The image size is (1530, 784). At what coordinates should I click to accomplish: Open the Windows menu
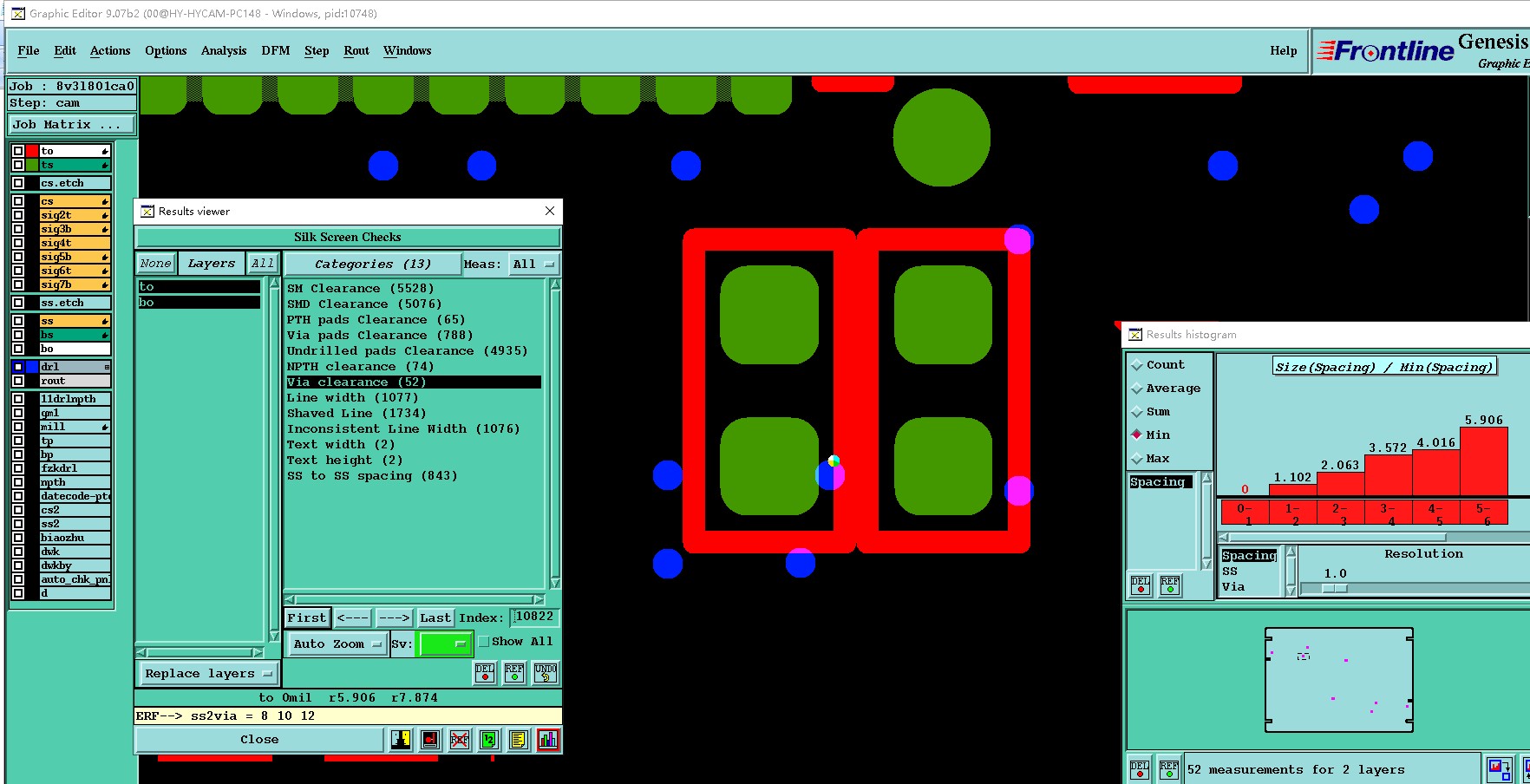[408, 51]
